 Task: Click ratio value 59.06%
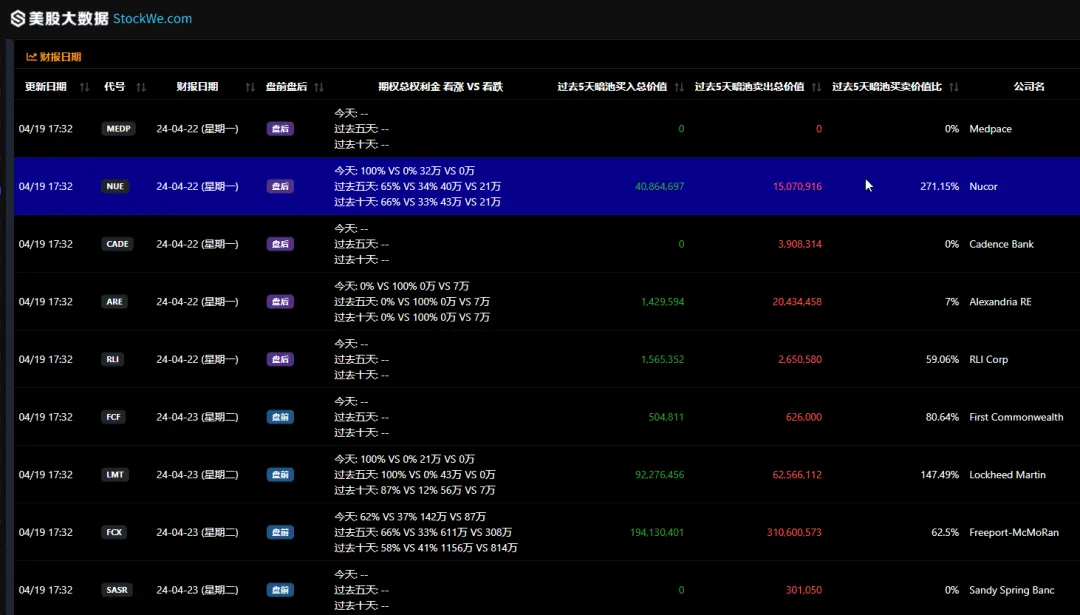pyautogui.click(x=942, y=359)
